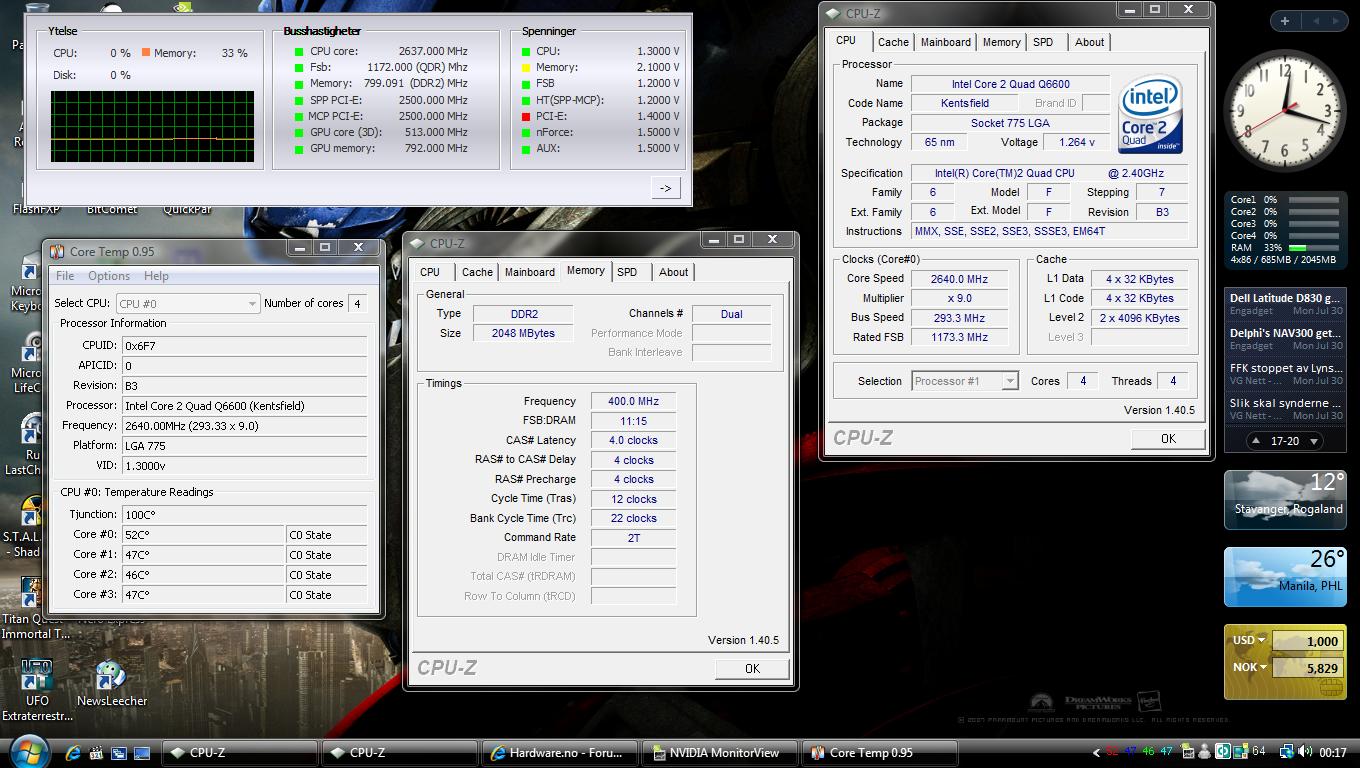Viewport: 1360px width, 768px height.
Task: Click the taskbar clock 00:17
Action: tap(1333, 752)
